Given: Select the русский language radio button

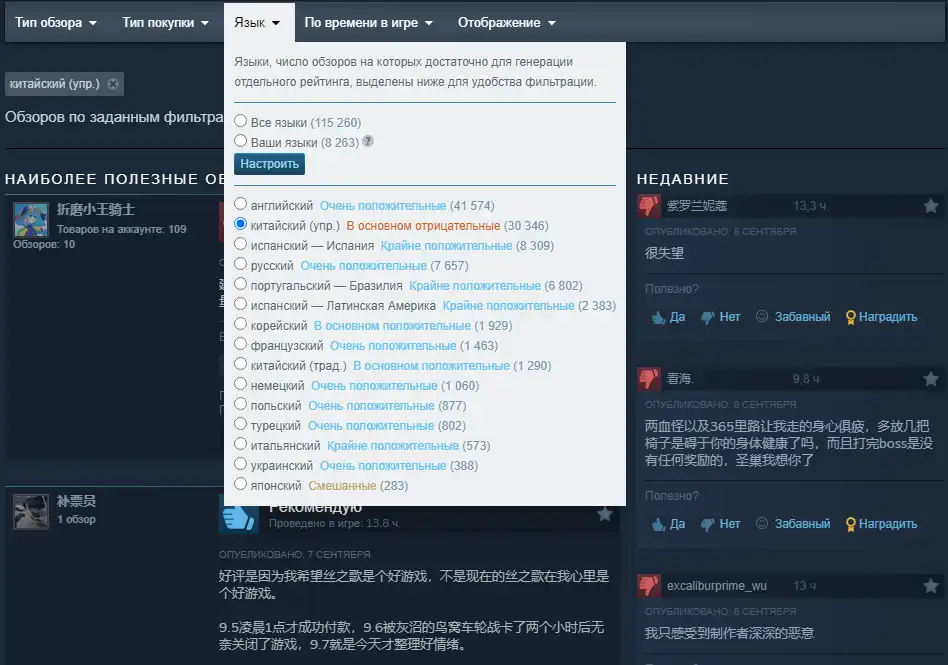Looking at the screenshot, I should pos(240,265).
